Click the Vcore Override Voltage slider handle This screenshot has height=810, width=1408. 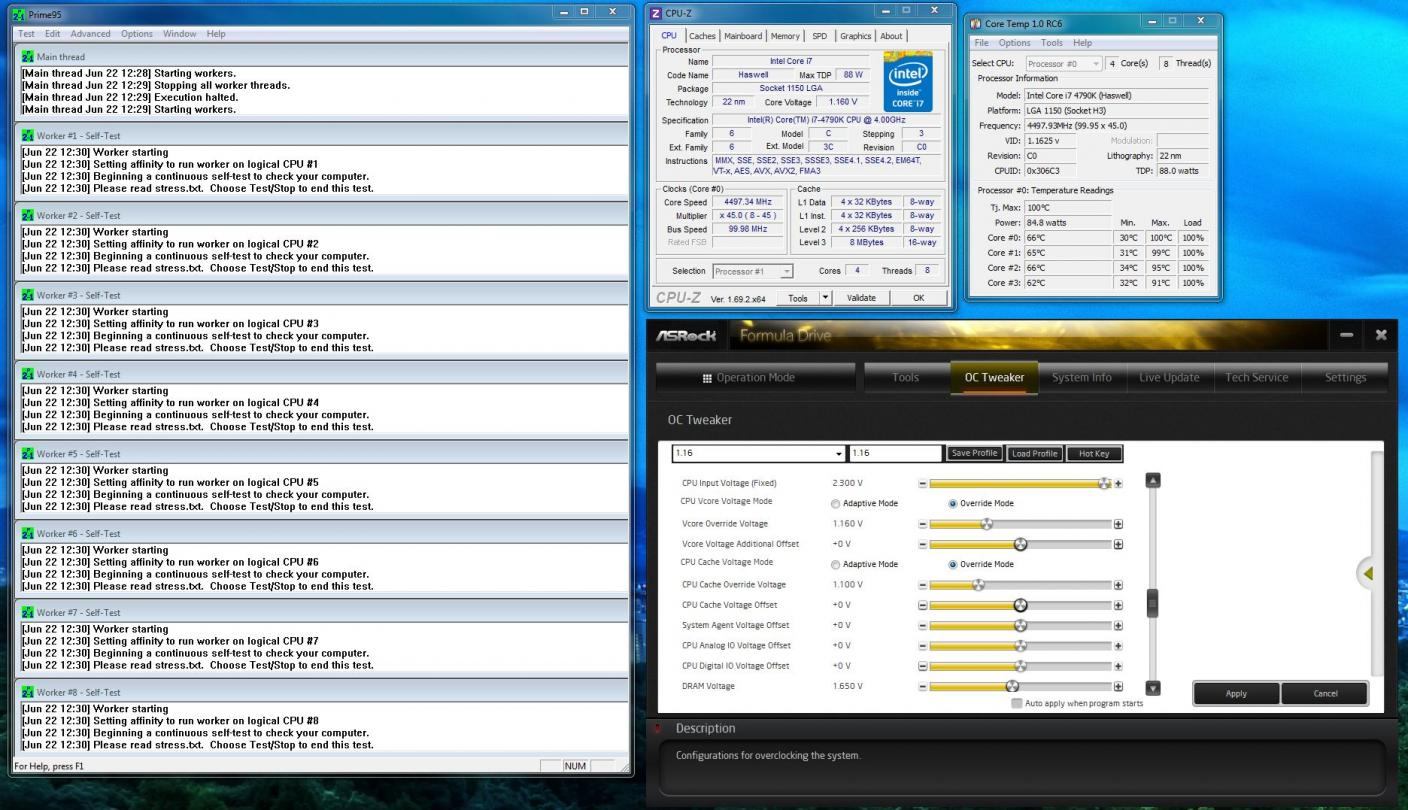pyautogui.click(x=986, y=523)
